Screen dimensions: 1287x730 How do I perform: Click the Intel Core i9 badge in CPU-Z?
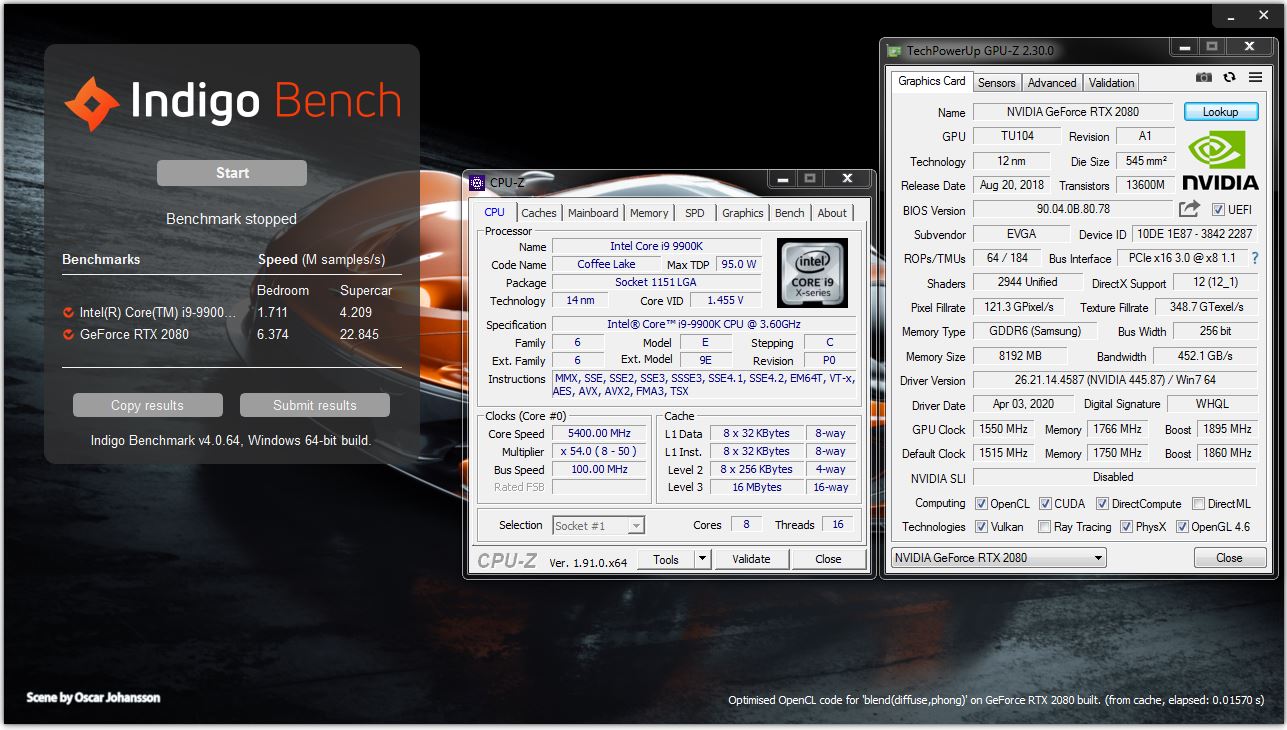pyautogui.click(x=812, y=272)
